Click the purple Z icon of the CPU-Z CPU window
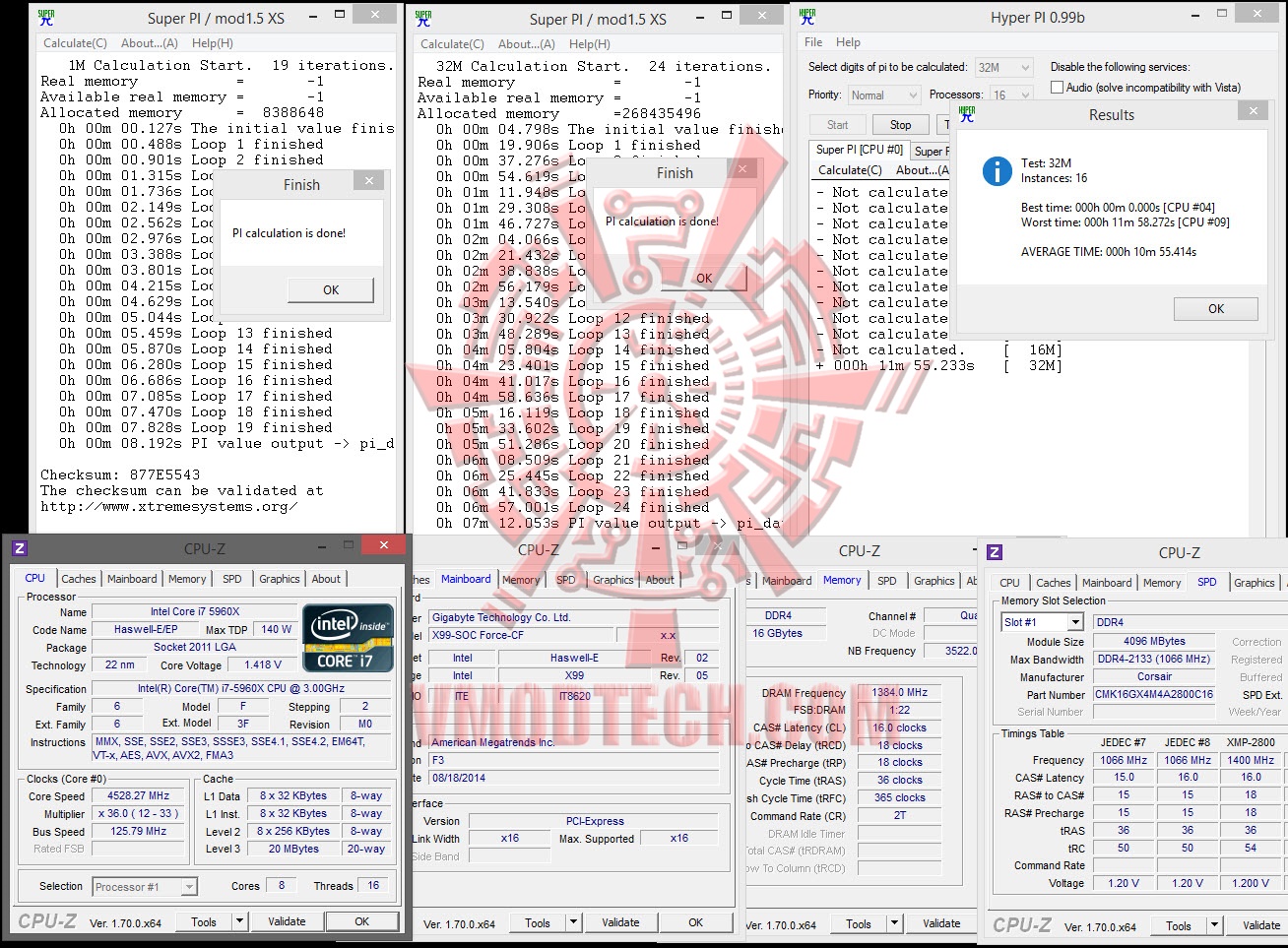1288x948 pixels. [20, 548]
